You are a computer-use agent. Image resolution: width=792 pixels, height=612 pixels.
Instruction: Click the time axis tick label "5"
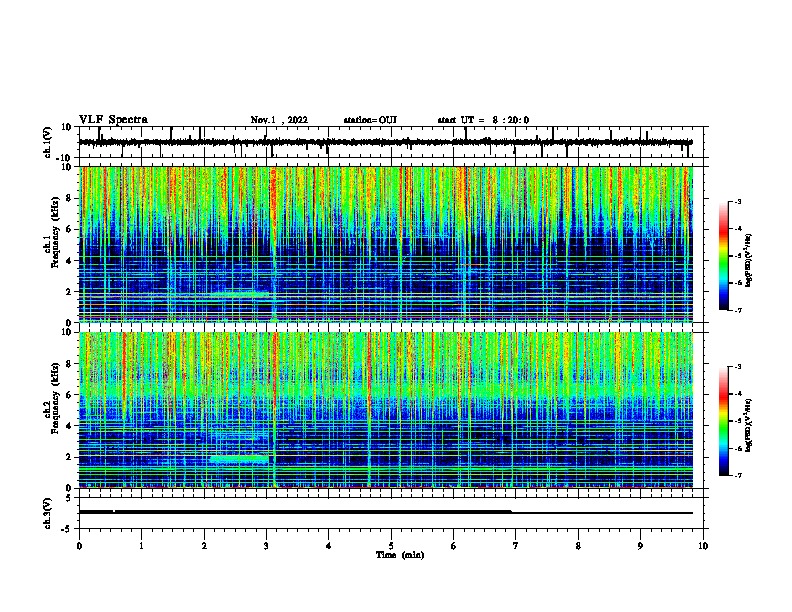tap(391, 546)
